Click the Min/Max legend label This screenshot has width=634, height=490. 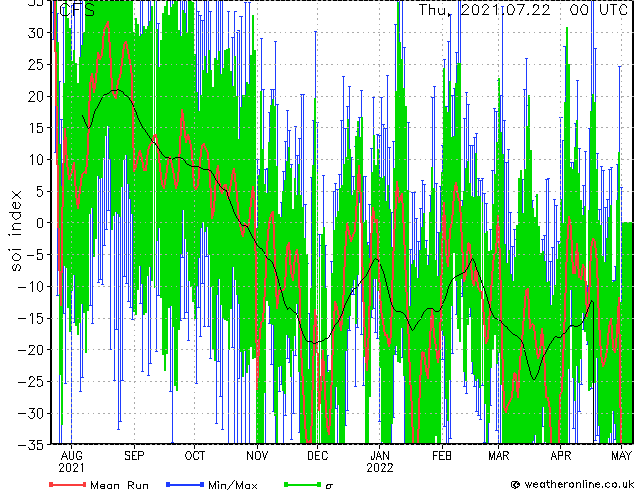pyautogui.click(x=232, y=485)
